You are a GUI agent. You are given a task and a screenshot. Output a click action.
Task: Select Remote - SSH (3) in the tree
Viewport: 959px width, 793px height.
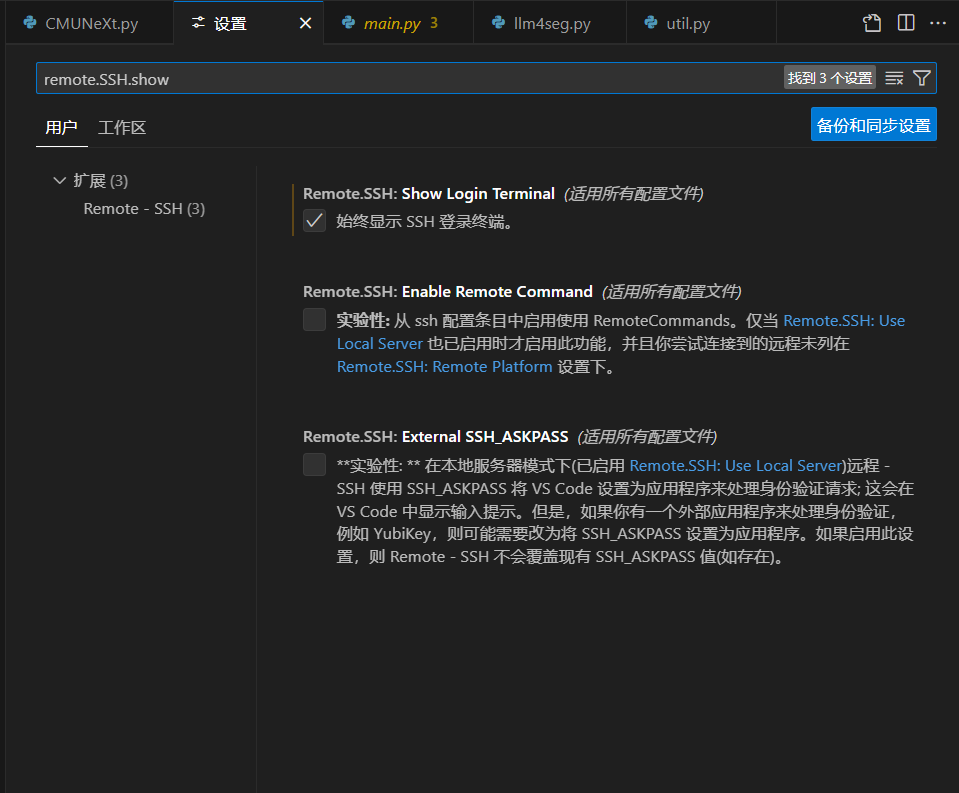point(144,209)
